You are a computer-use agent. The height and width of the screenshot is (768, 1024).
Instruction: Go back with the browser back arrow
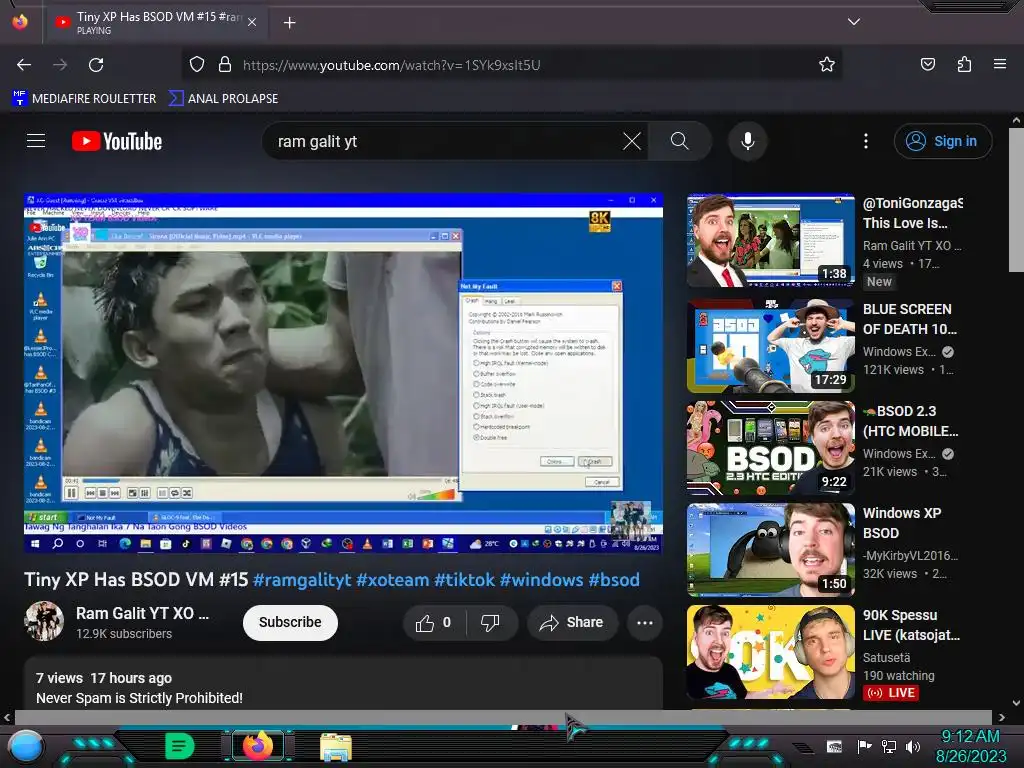click(24, 65)
